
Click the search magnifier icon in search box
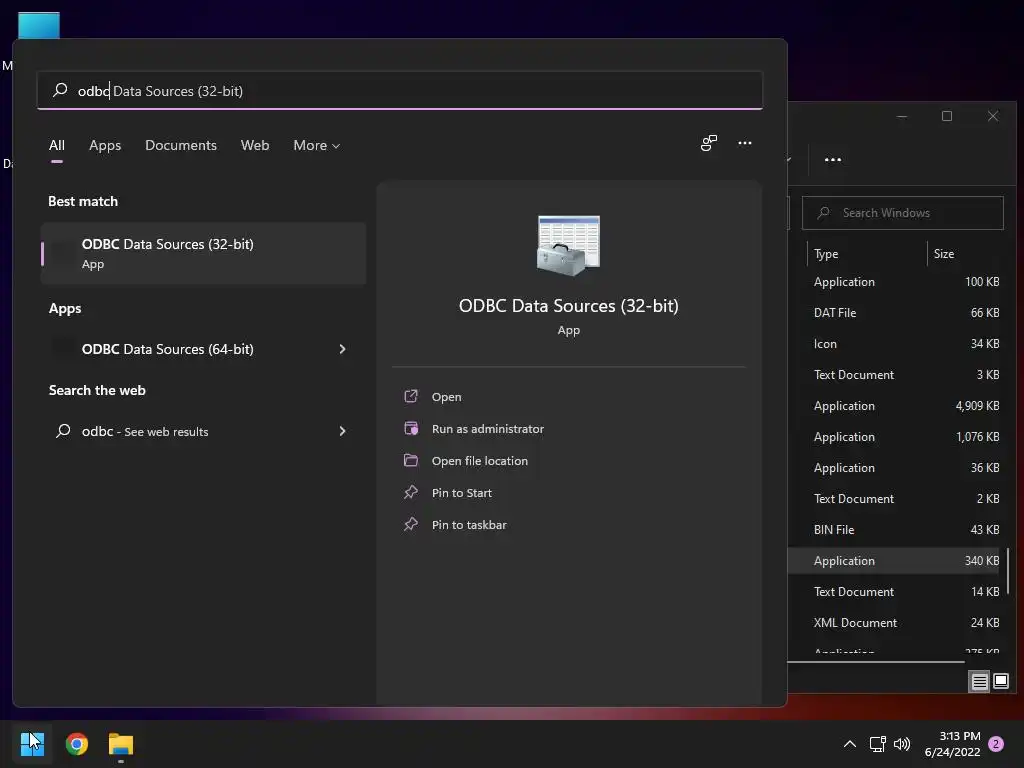[60, 90]
